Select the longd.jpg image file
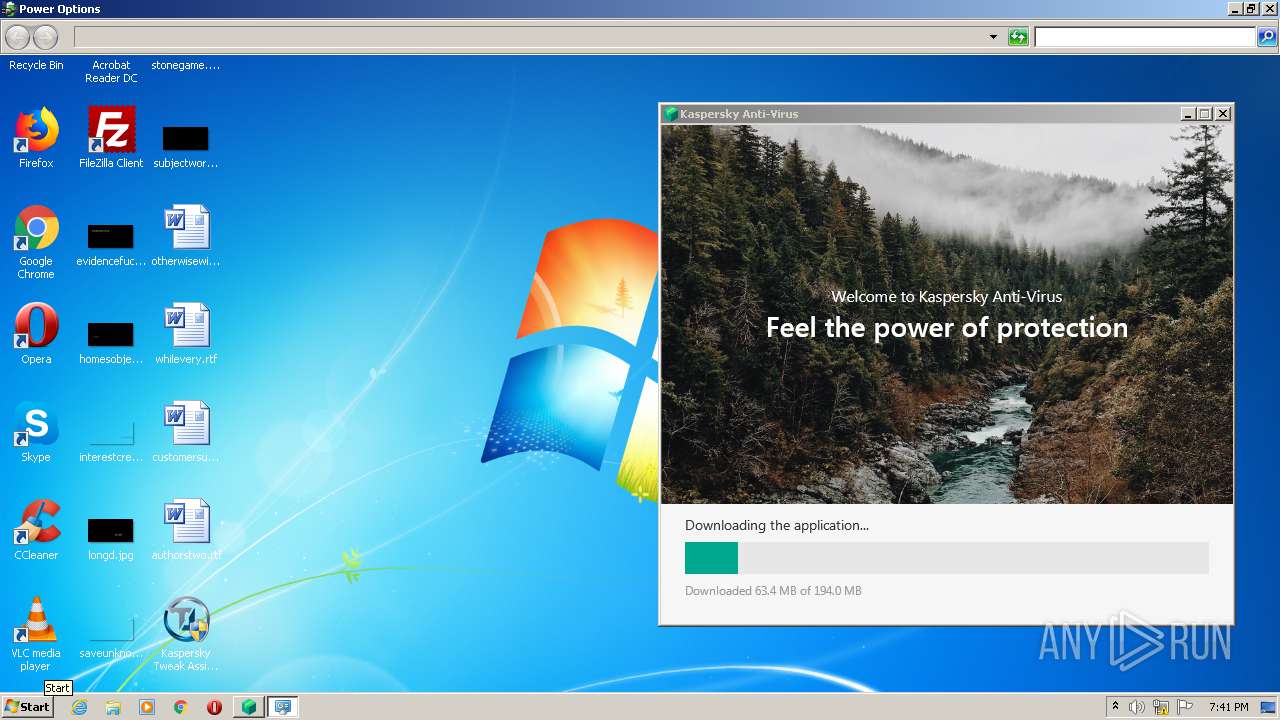This screenshot has width=1280, height=720. 111,538
